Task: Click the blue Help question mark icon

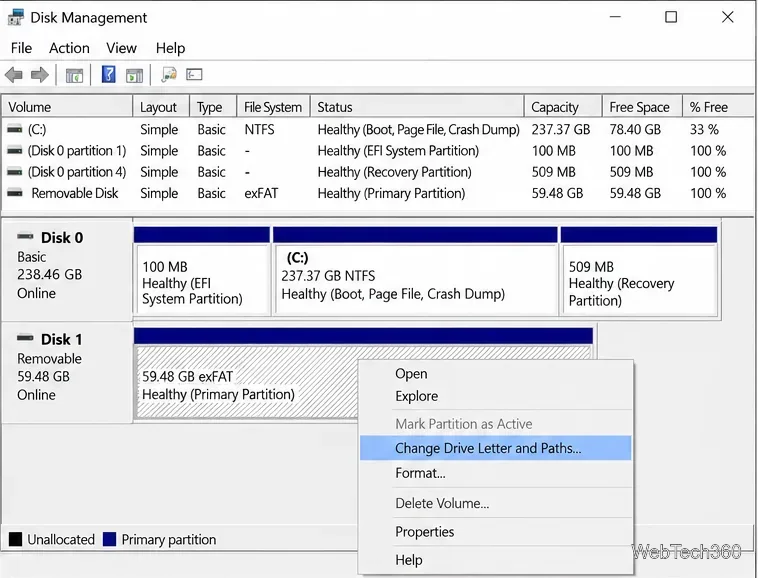Action: tap(108, 74)
